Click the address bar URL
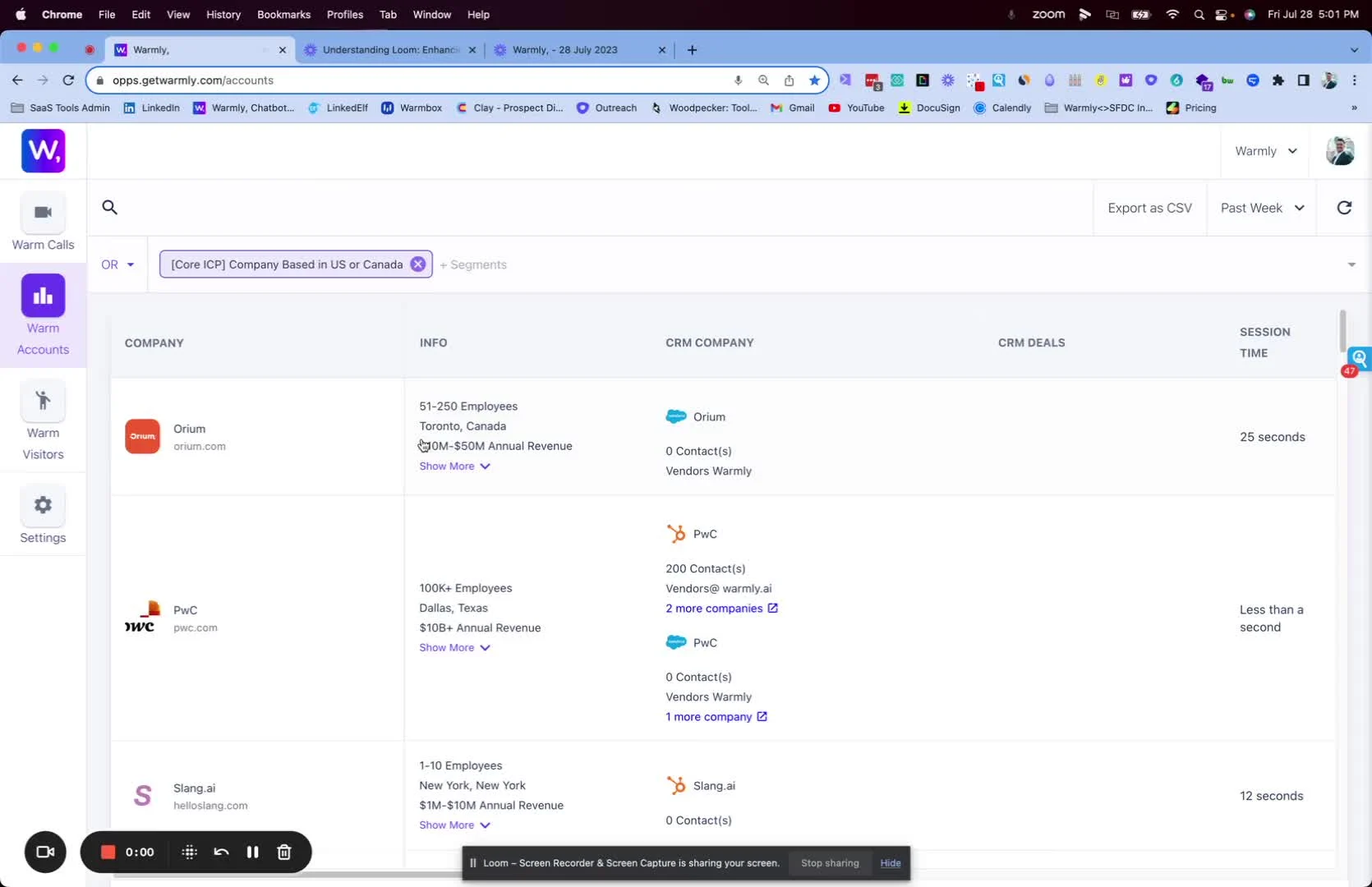This screenshot has height=887, width=1372. 193,80
